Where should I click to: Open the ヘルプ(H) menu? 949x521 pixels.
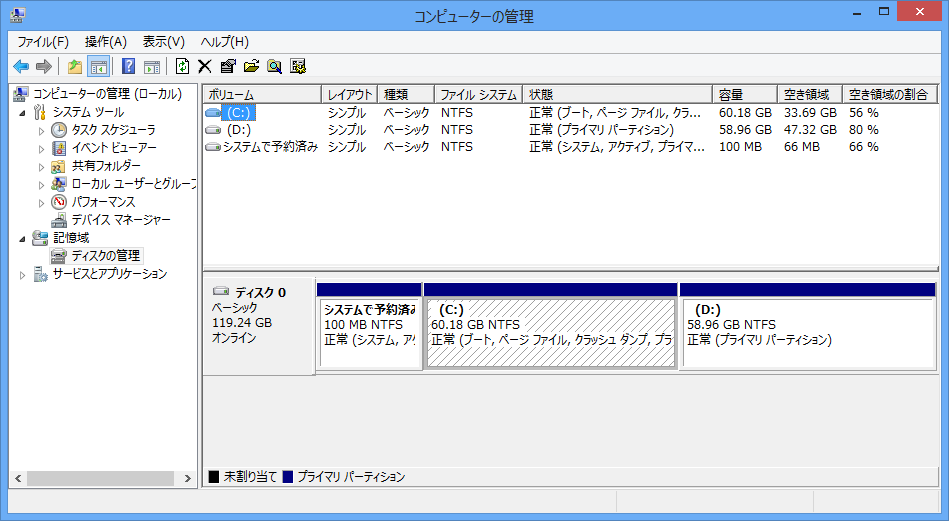click(224, 42)
